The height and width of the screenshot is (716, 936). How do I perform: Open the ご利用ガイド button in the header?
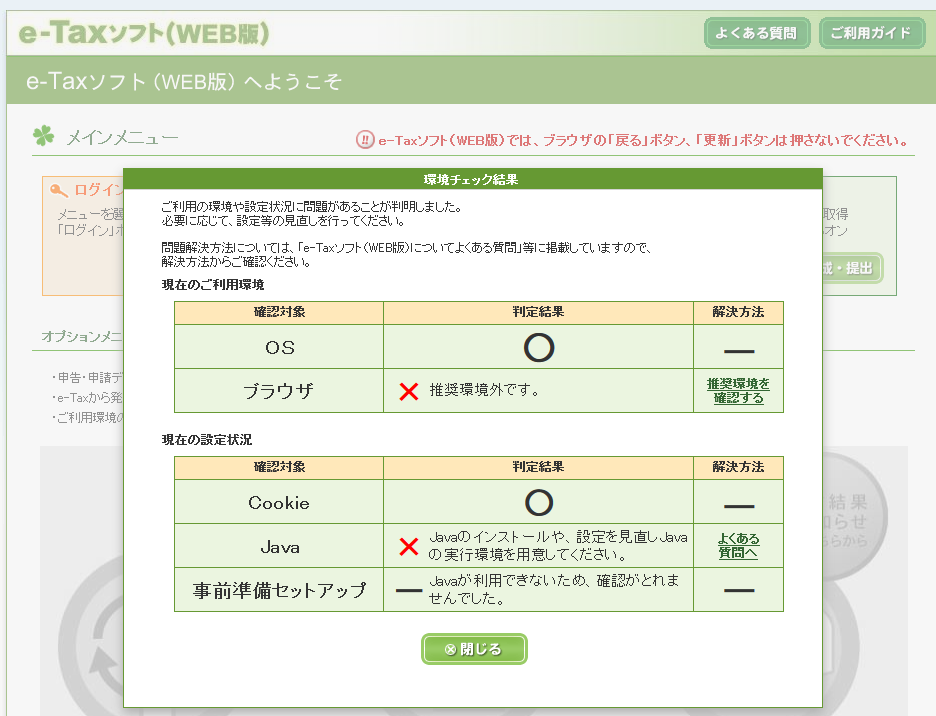pyautogui.click(x=871, y=33)
